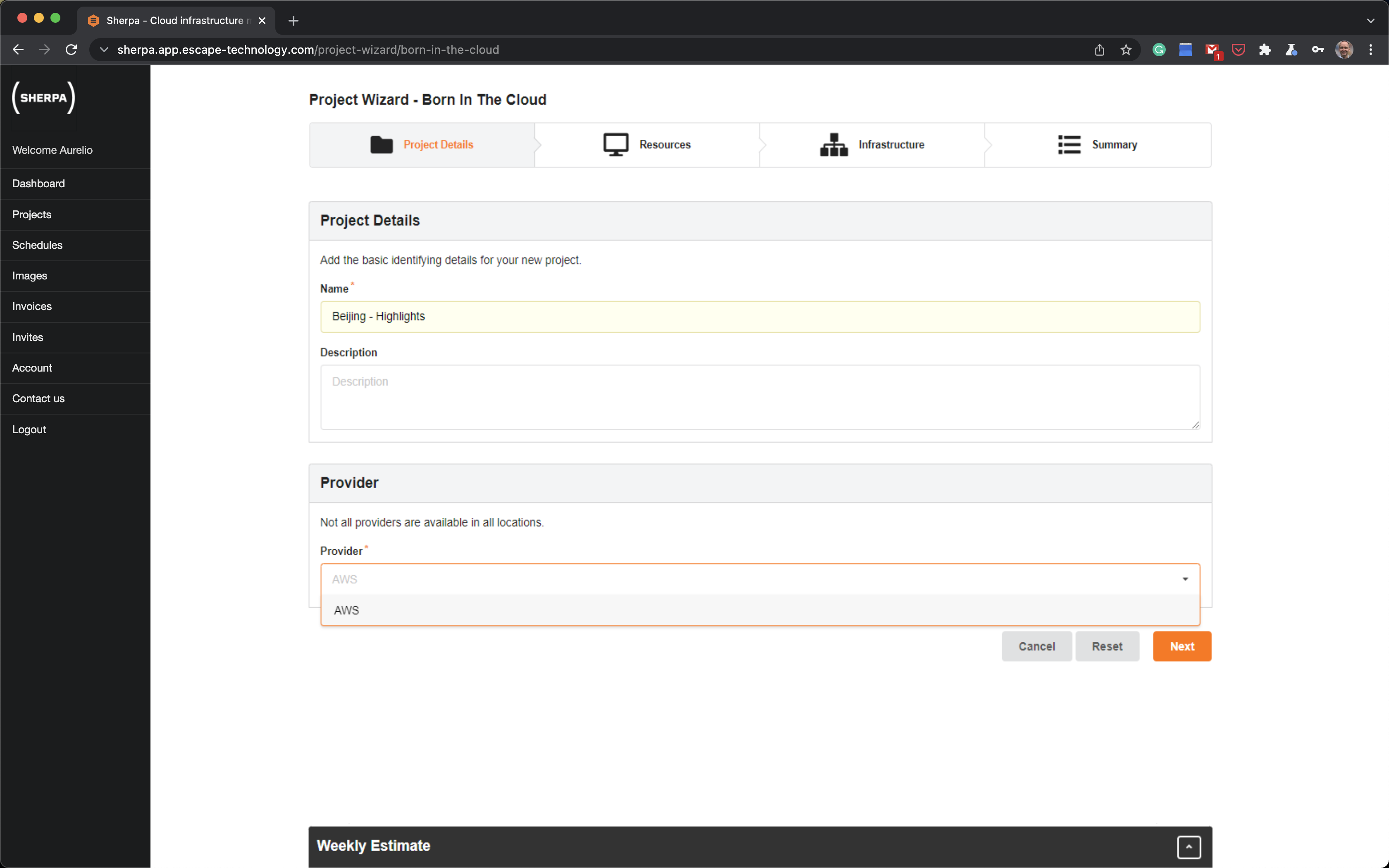This screenshot has height=868, width=1389.
Task: Open the Schedules sidebar menu item
Action: [37, 245]
